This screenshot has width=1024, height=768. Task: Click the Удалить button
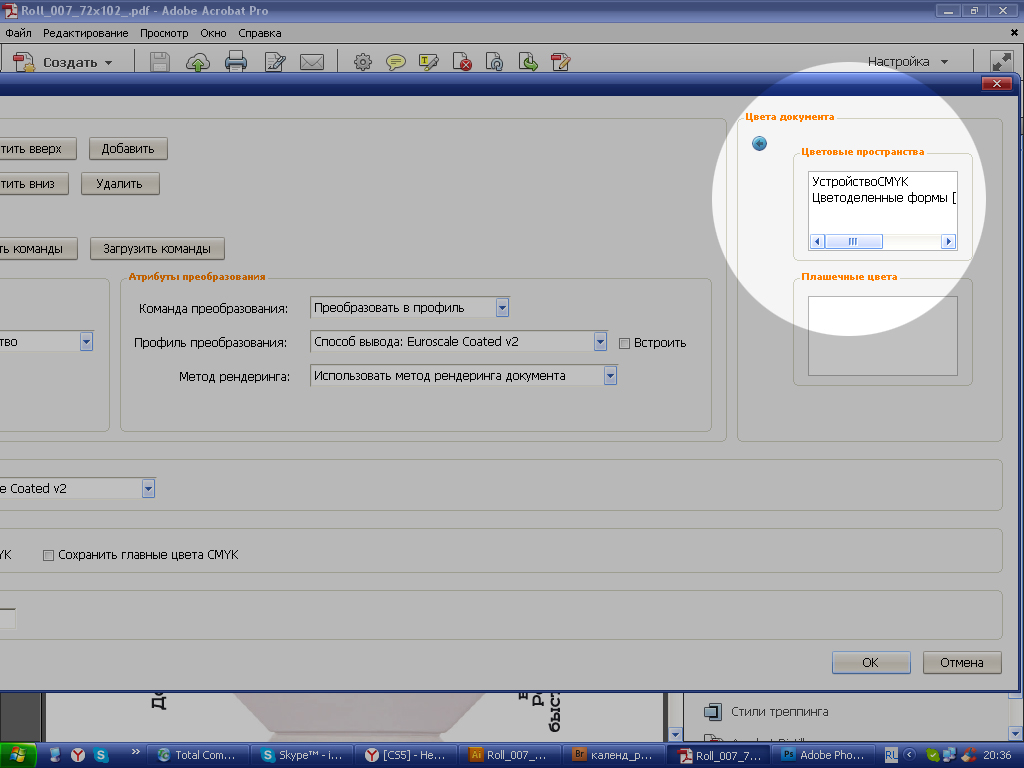[x=120, y=184]
